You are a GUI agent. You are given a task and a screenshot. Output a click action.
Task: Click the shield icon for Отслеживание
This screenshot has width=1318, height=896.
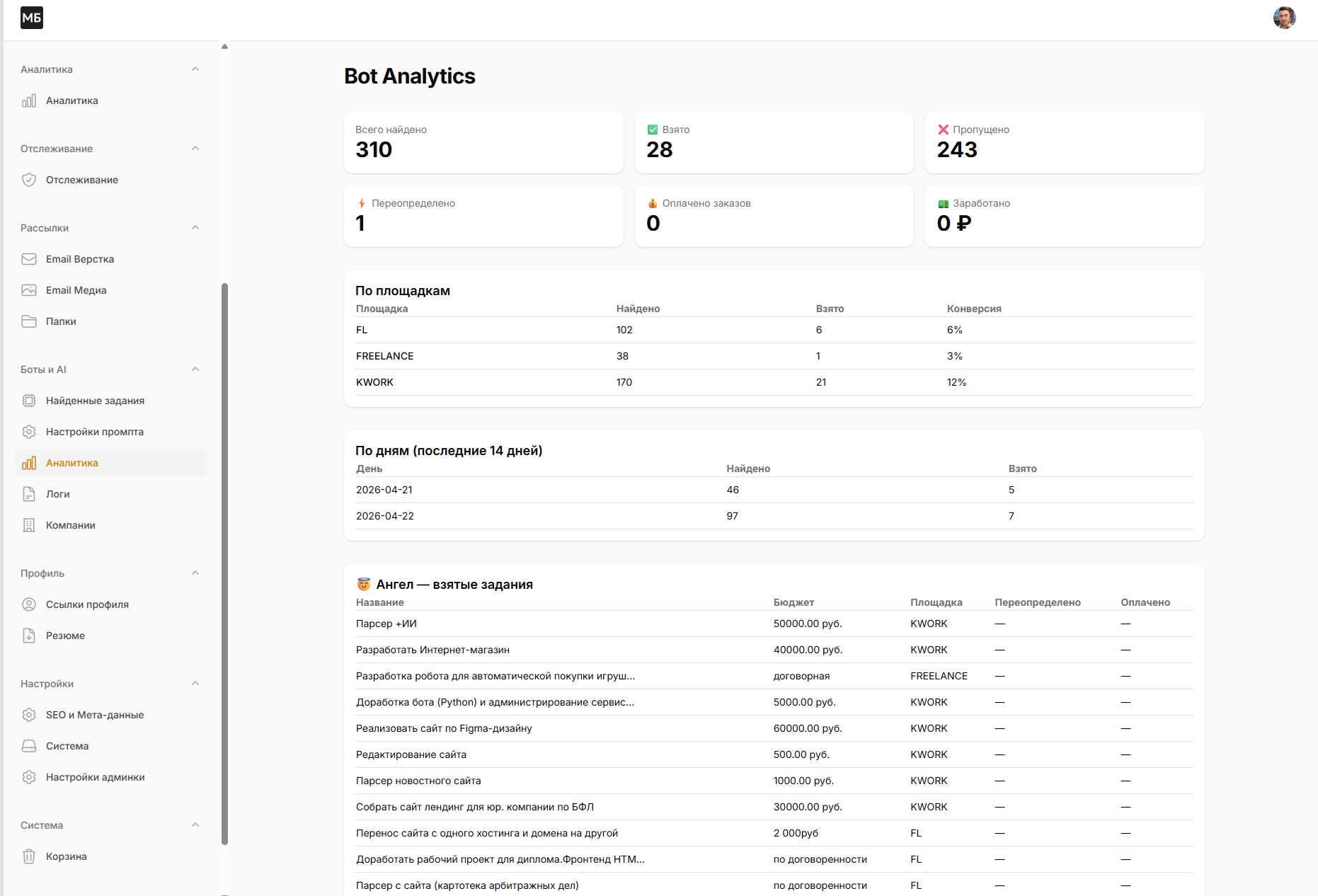pos(29,180)
